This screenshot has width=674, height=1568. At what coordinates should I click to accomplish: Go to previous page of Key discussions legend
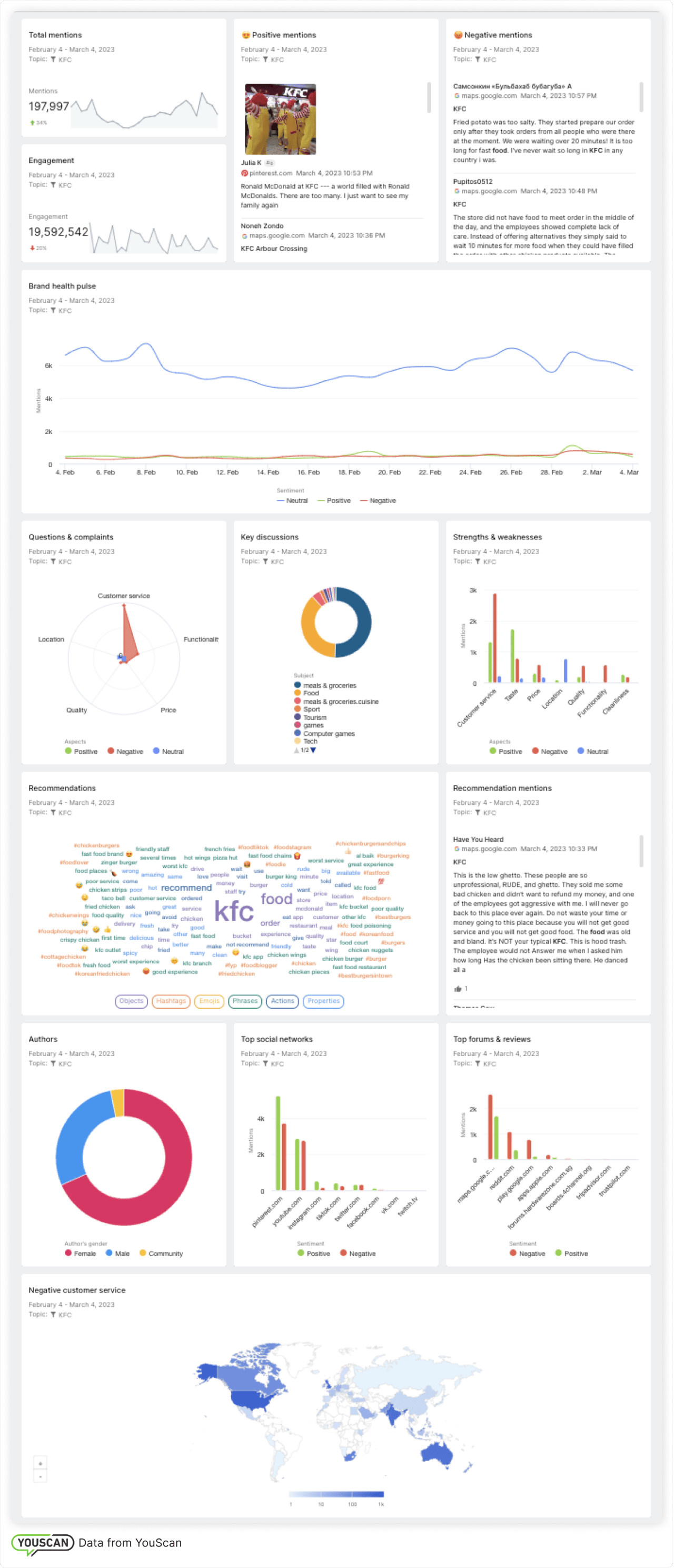pos(296,751)
